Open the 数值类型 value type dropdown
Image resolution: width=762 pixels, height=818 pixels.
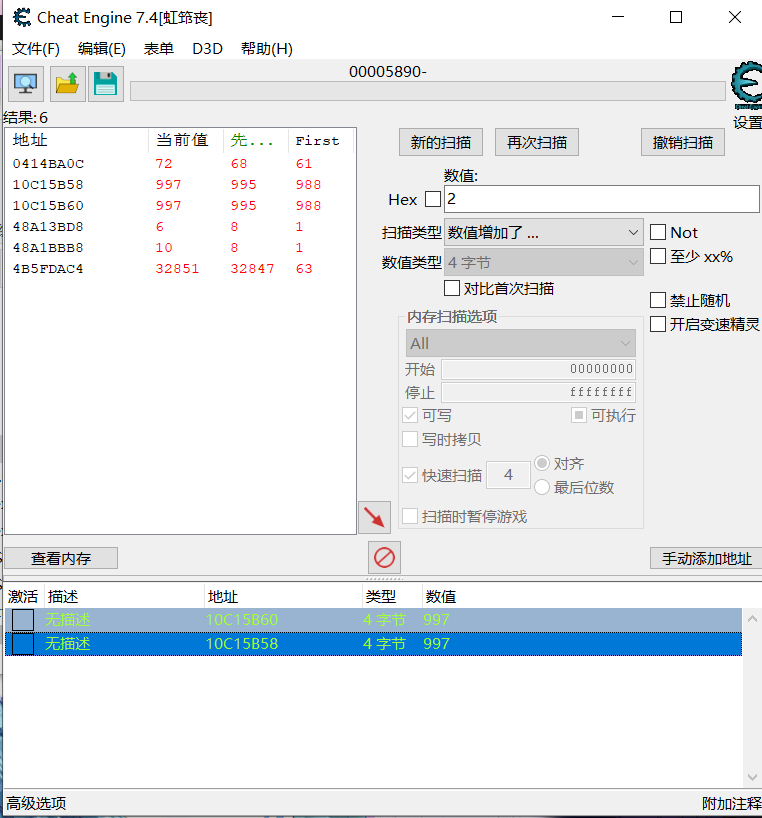[x=543, y=262]
